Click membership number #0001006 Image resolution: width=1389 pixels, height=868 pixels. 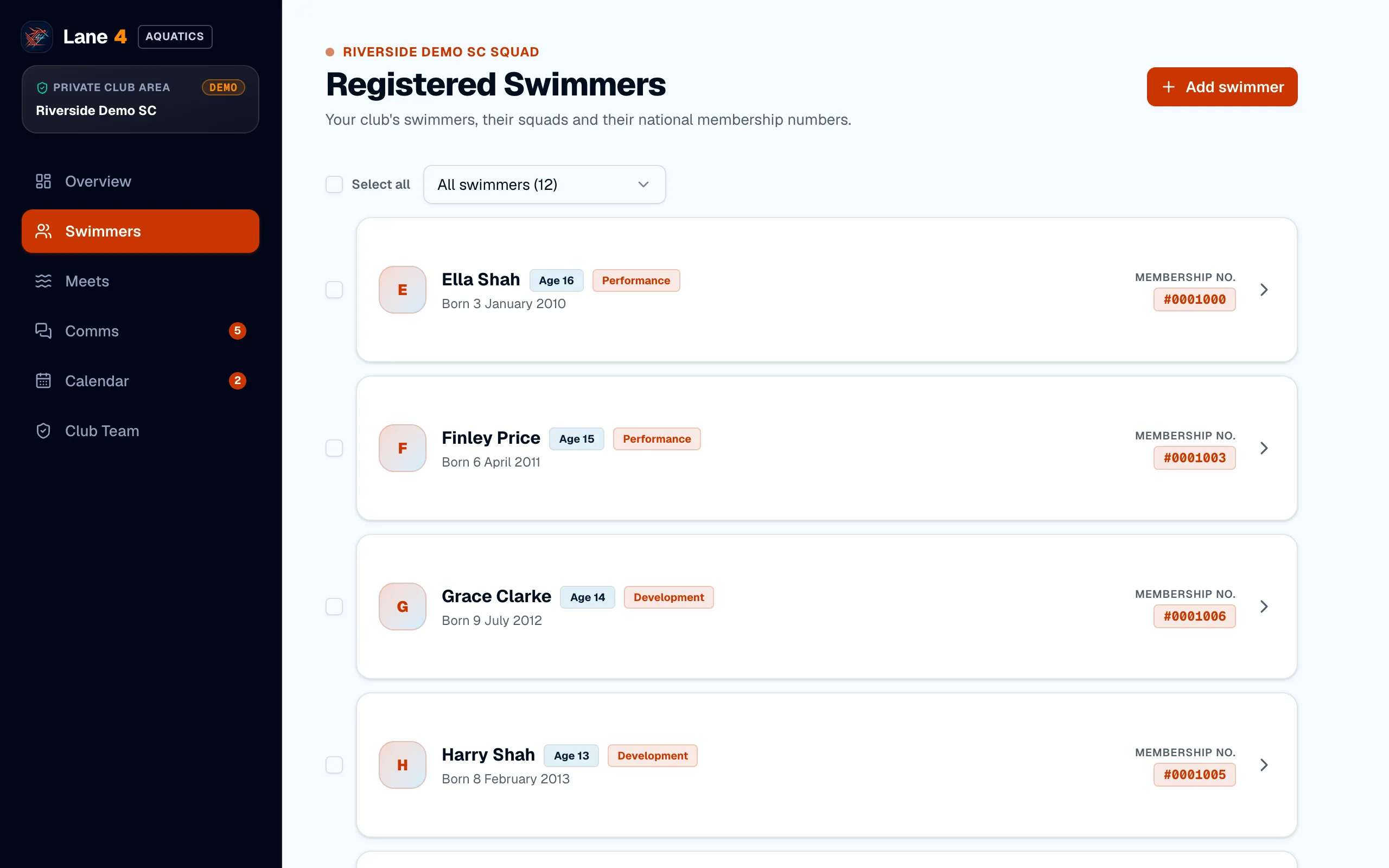coord(1194,617)
